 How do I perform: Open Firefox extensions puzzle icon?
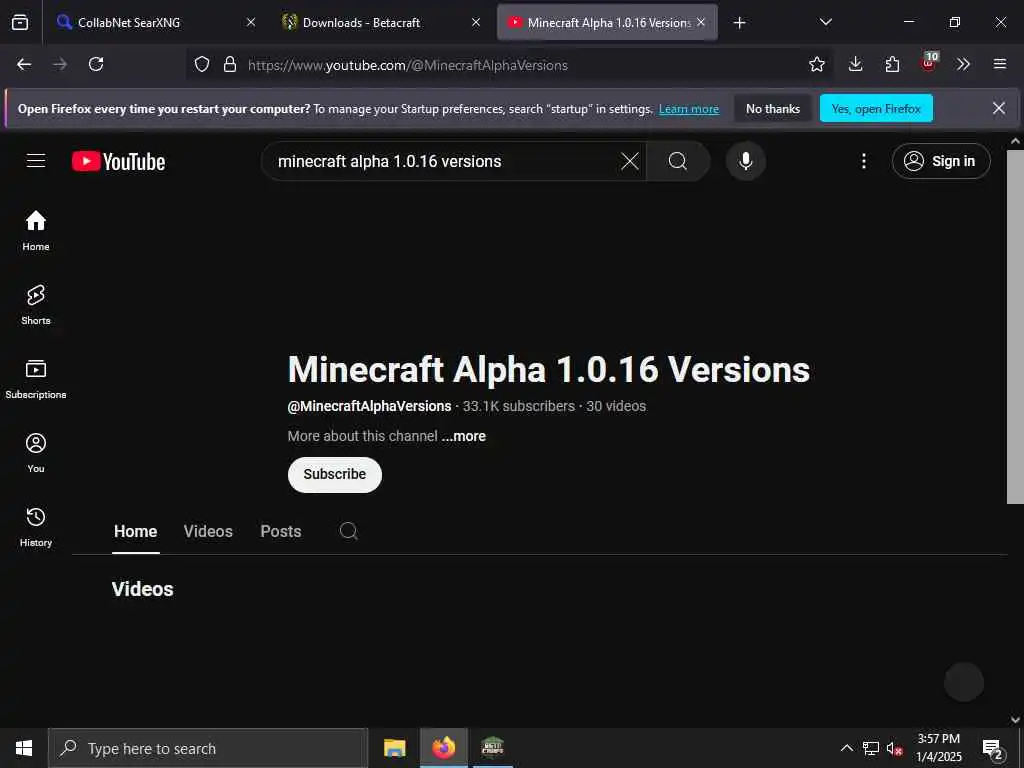(892, 65)
